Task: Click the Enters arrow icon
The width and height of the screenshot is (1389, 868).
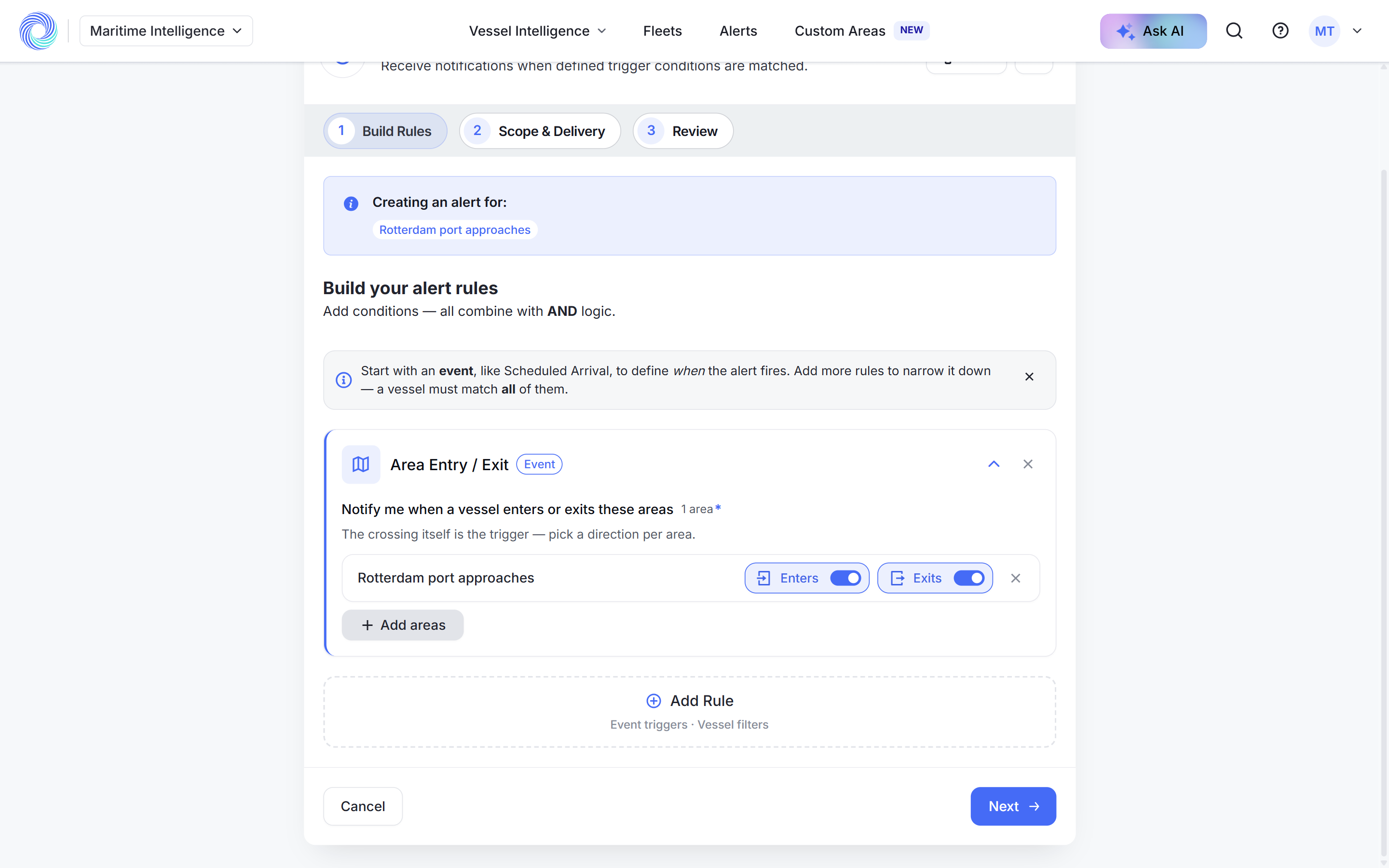Action: pos(763,578)
